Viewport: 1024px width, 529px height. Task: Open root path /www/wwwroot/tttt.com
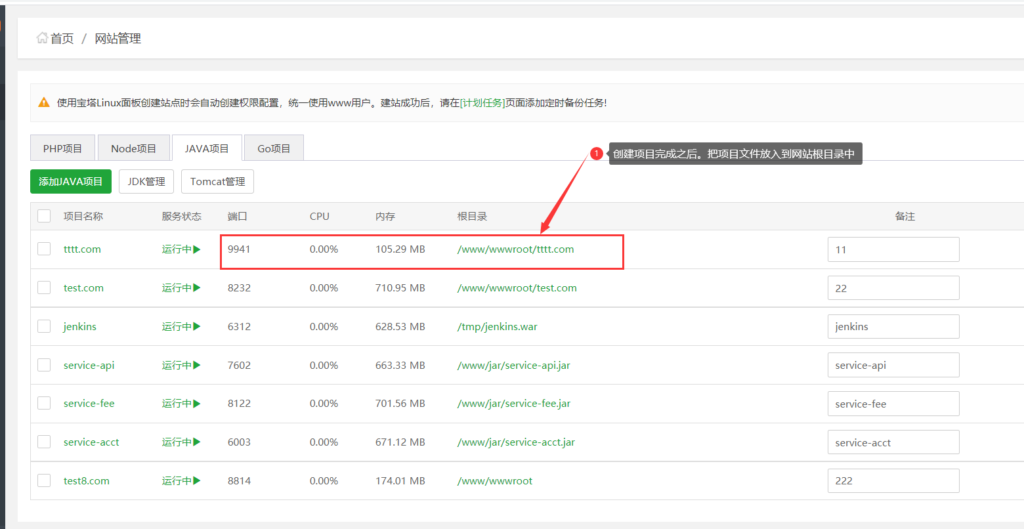coord(515,249)
